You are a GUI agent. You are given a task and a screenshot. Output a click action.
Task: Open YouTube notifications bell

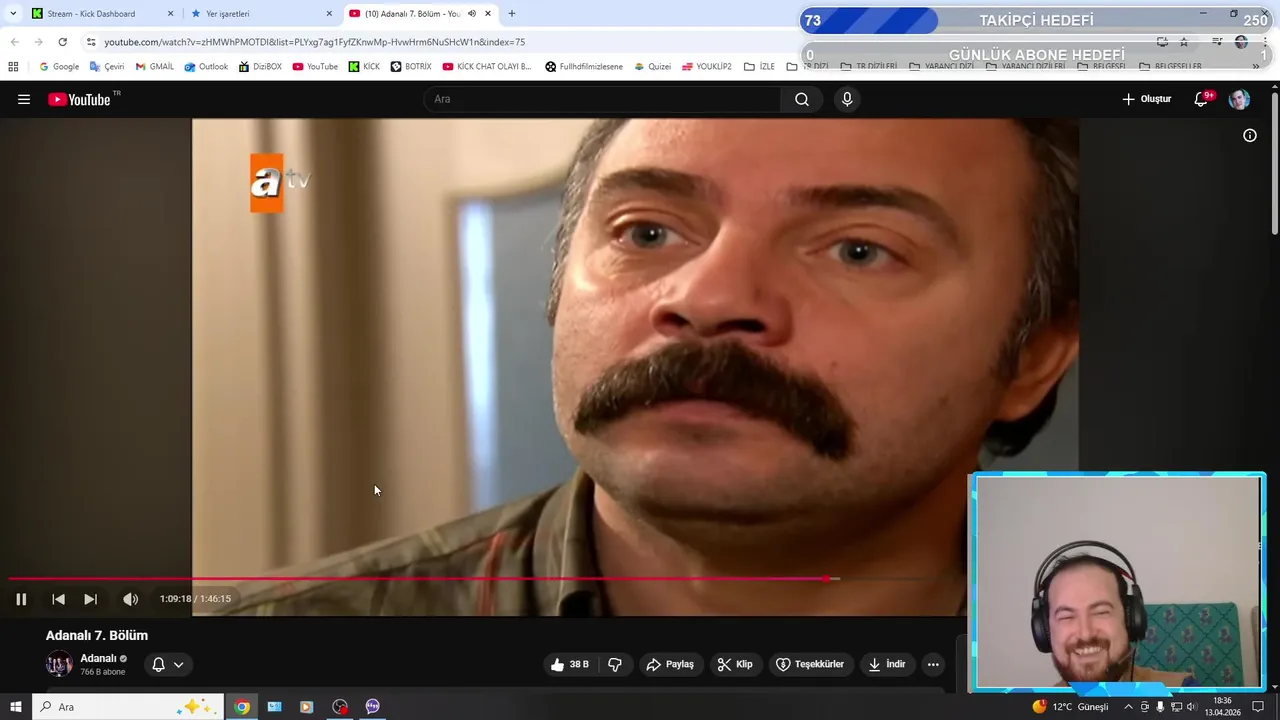click(x=1203, y=99)
